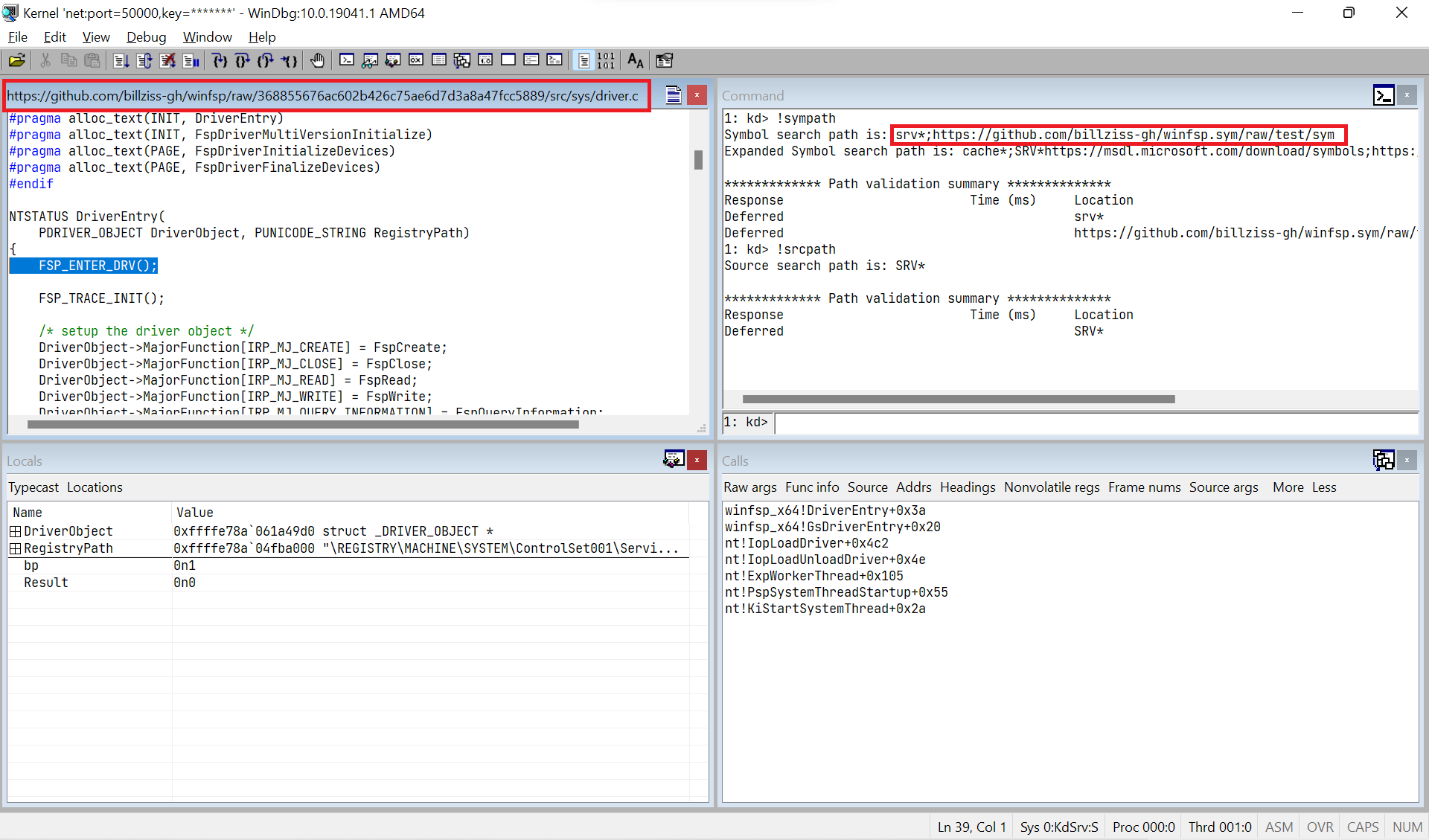Click Raw args in Calls panel
The height and width of the screenshot is (840, 1429).
pyautogui.click(x=749, y=487)
